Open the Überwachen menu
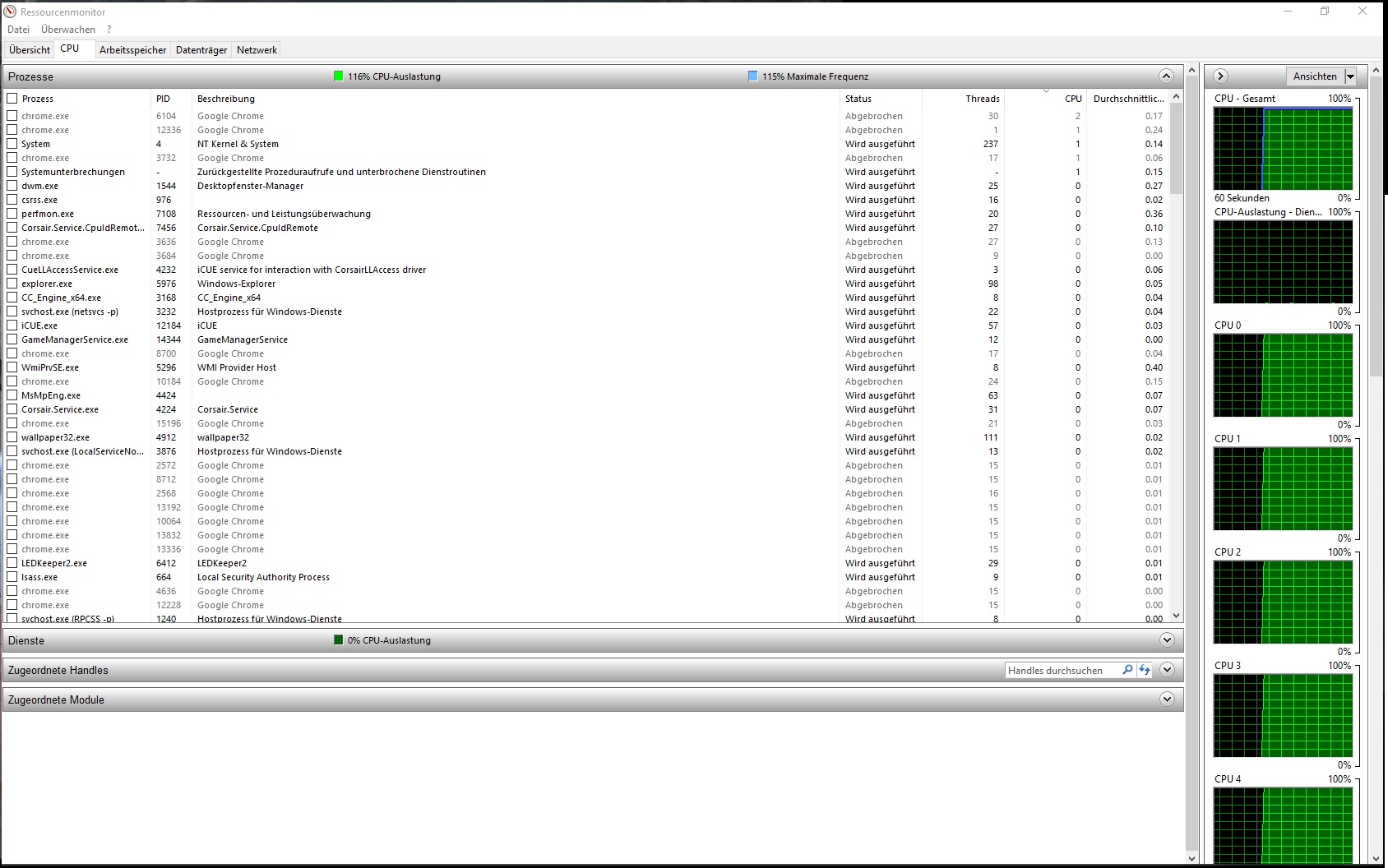The image size is (1388, 868). [x=68, y=29]
